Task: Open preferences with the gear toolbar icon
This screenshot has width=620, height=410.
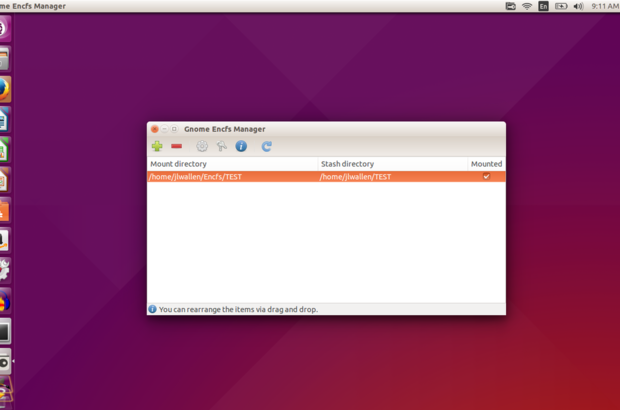Action: (202, 146)
